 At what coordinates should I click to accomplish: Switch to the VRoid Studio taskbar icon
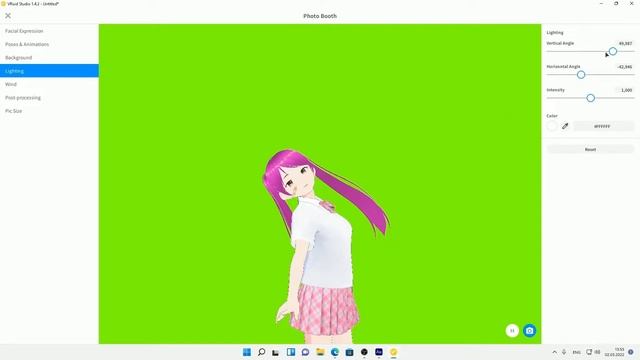click(393, 352)
